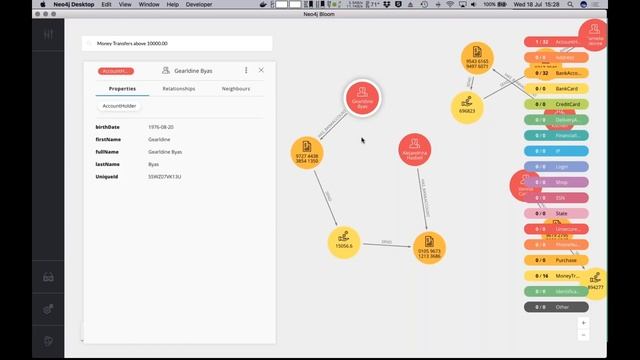Screen dimensions: 640x360
Task: Click the date and time Wed 18 Jul 15:28
Action: click(x=536, y=4)
